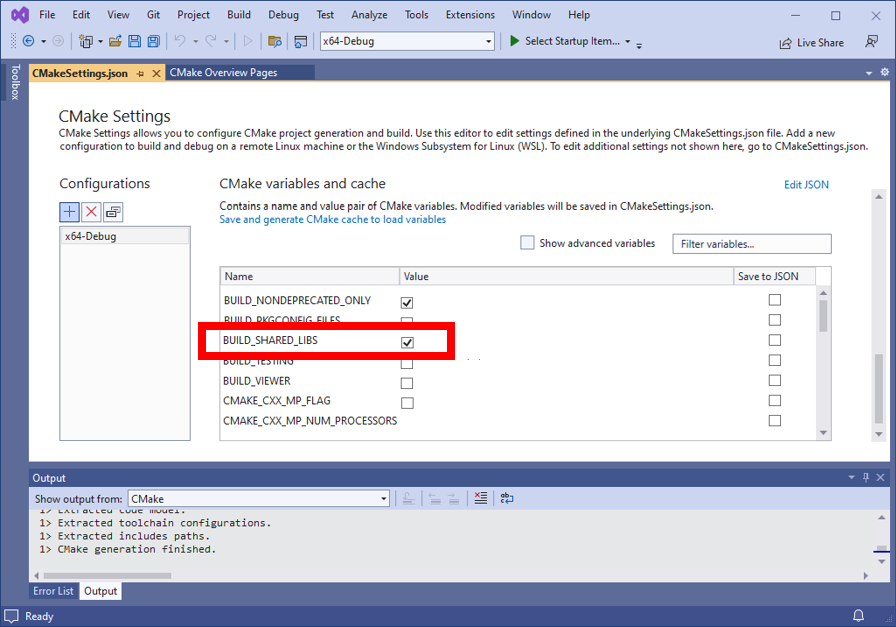Expand the New Item dropdown arrow
896x627 pixels.
[101, 41]
